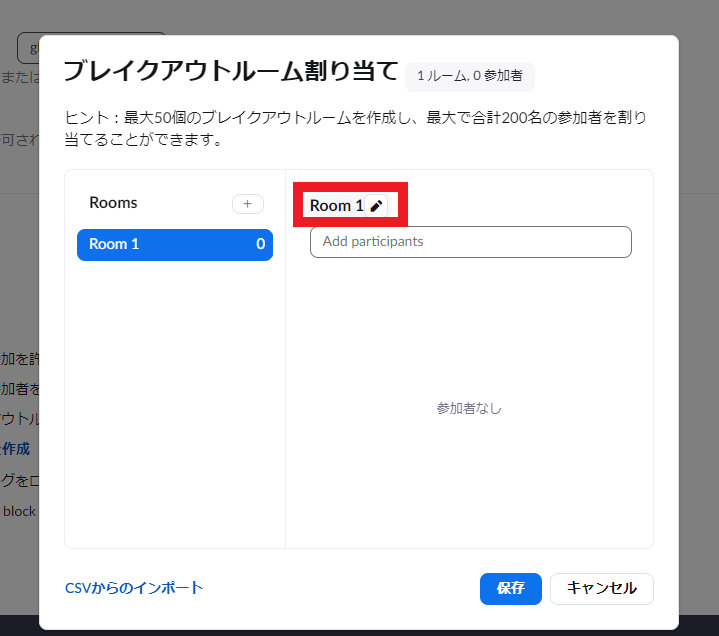Viewport: 719px width, 636px height.
Task: Click the pencil icon to rename Room 1
Action: coord(376,205)
